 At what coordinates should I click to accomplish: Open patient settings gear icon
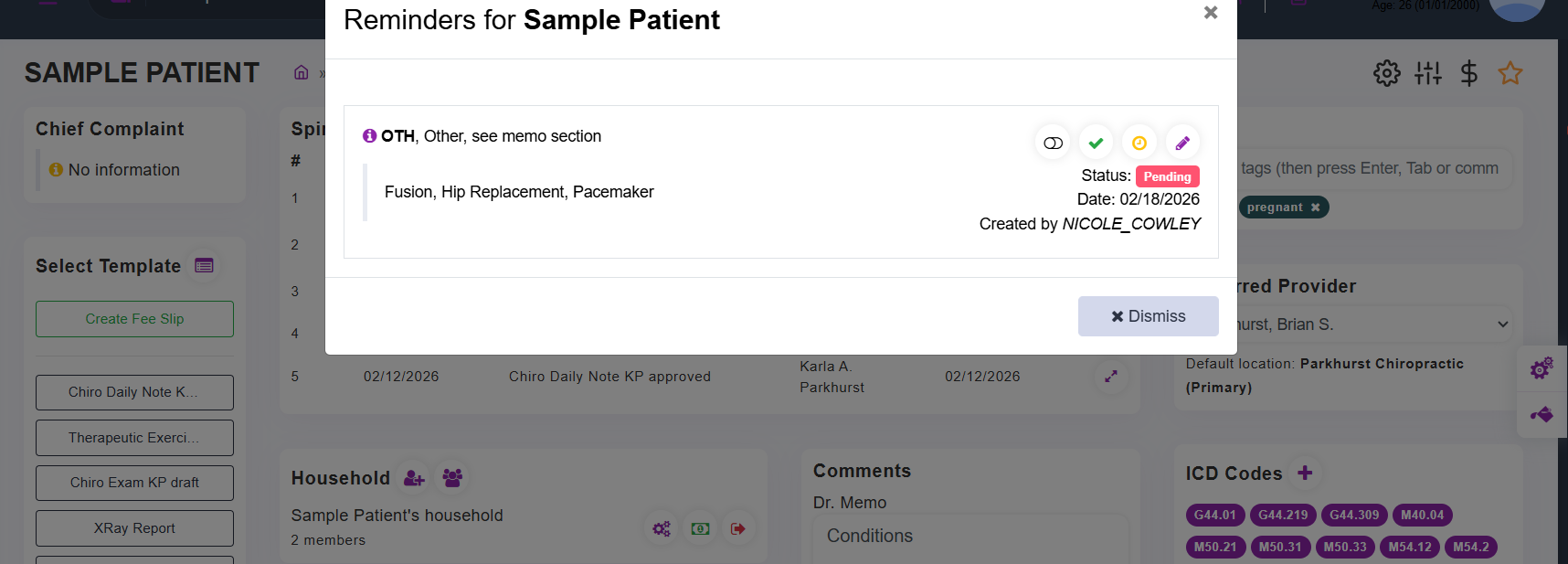[1386, 73]
